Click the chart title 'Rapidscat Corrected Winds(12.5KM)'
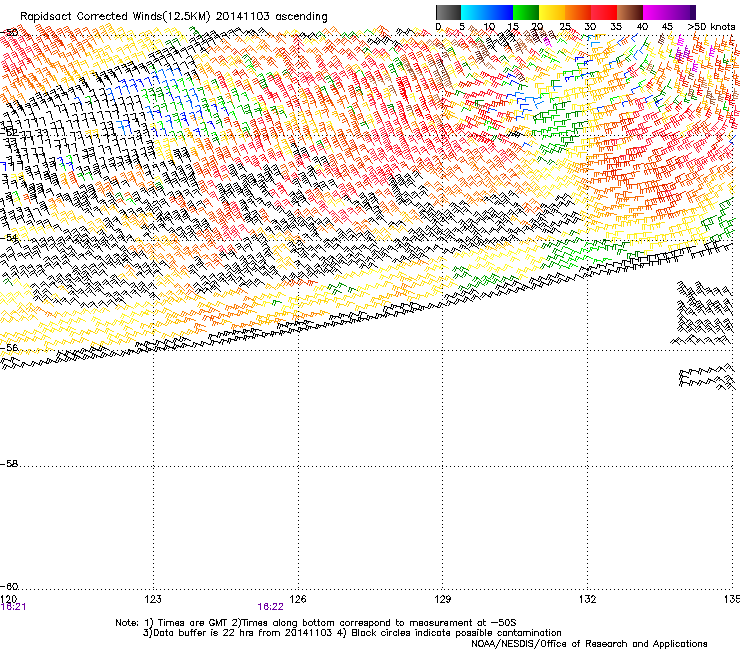740x650 pixels. click(115, 17)
